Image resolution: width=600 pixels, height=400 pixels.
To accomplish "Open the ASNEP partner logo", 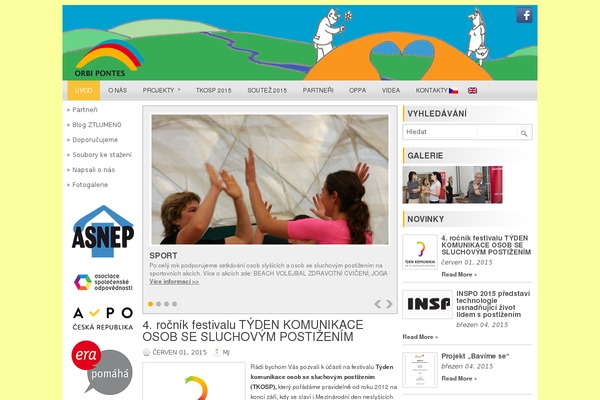I will pyautogui.click(x=103, y=231).
